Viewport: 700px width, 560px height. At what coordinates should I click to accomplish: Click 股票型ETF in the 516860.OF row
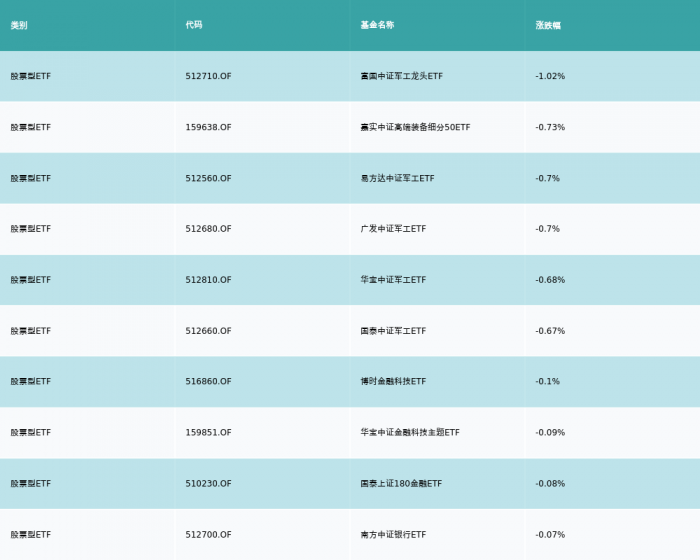(x=31, y=381)
